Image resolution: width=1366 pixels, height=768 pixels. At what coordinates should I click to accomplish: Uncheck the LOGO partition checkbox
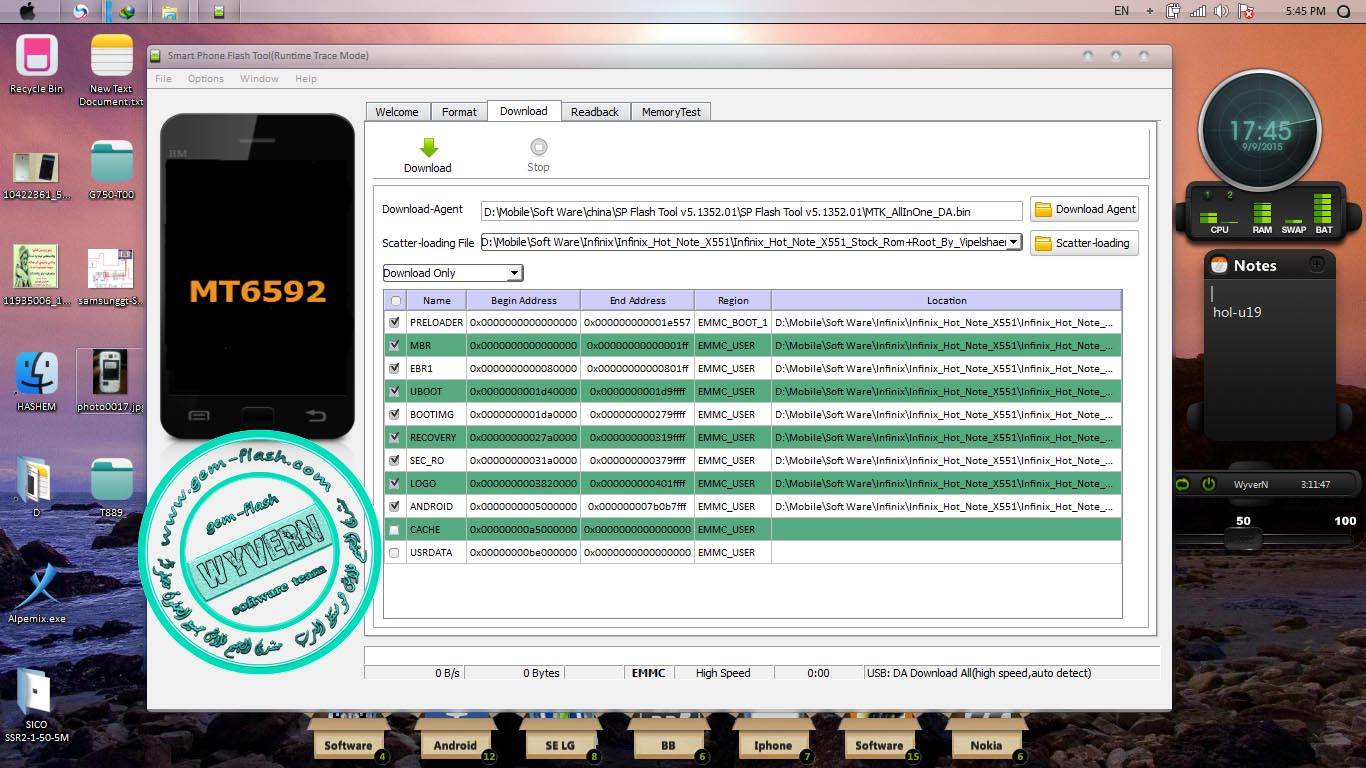[x=395, y=483]
